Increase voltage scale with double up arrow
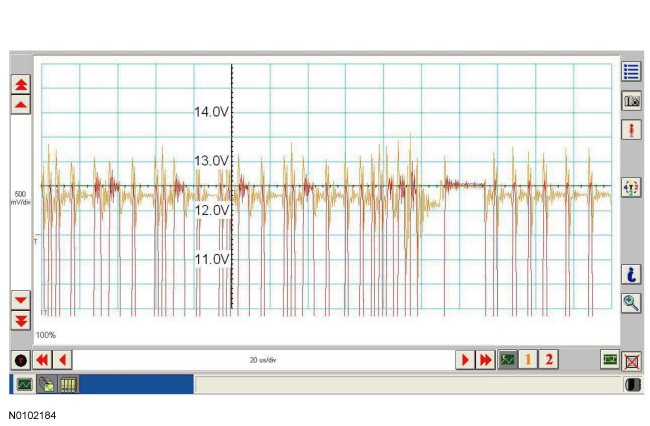The height and width of the screenshot is (426, 650). click(x=21, y=84)
